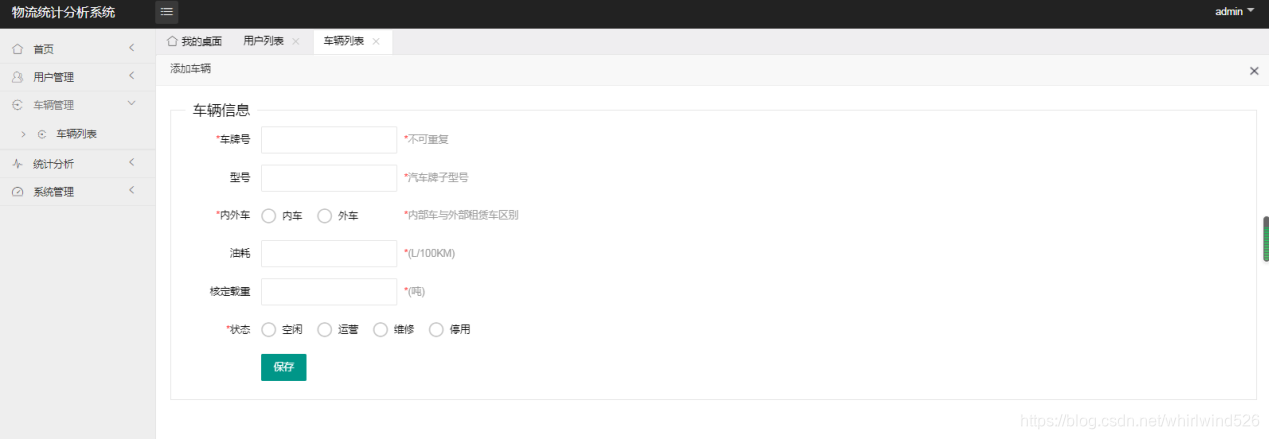Click the 车辆信息 section heading

click(x=221, y=110)
